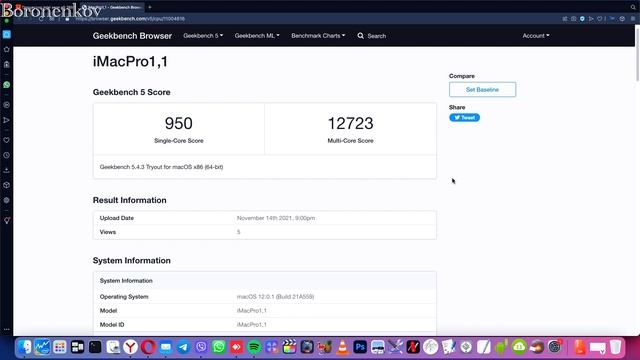
Task: Open a new browser tab with plus
Action: (x=150, y=7)
